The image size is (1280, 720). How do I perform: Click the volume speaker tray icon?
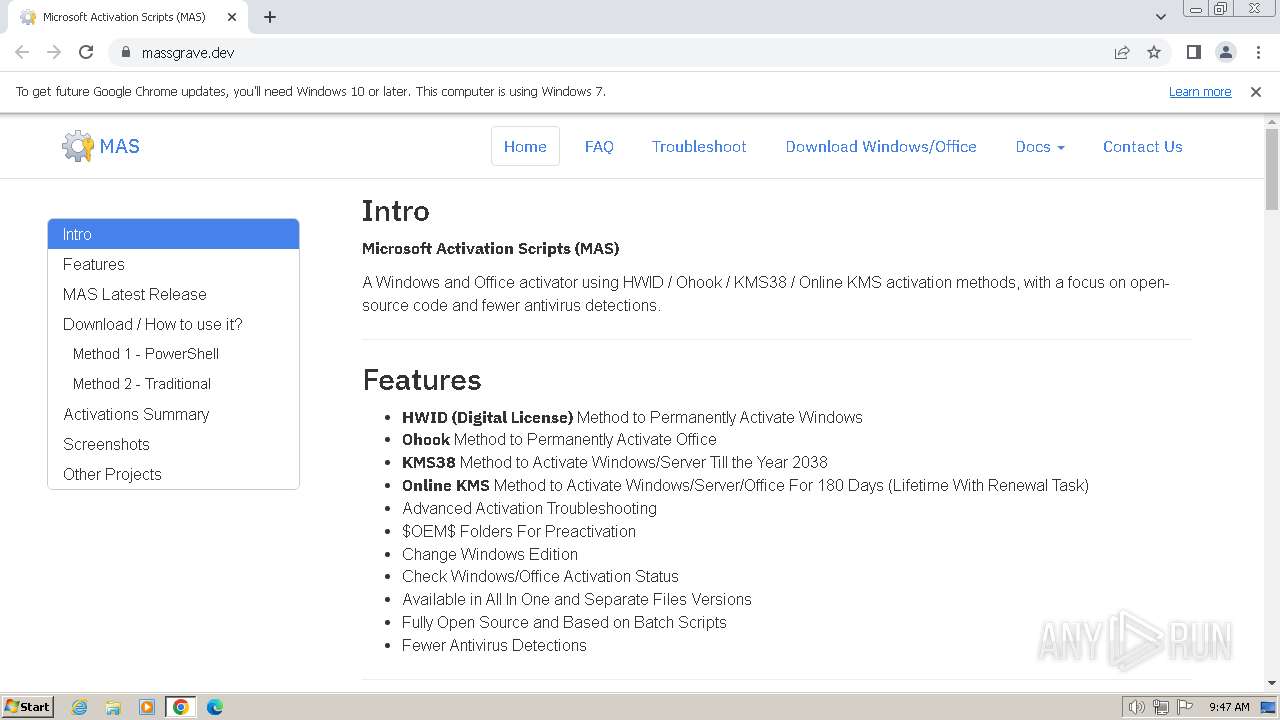click(x=1136, y=707)
